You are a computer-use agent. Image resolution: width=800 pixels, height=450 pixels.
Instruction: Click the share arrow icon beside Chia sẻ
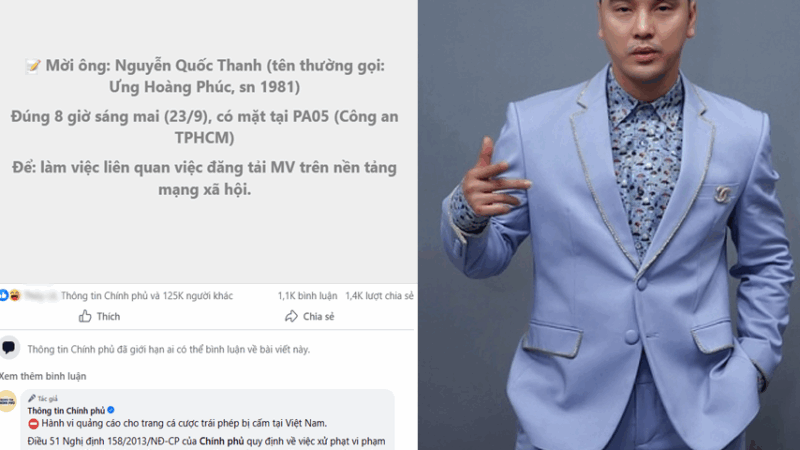pos(291,316)
